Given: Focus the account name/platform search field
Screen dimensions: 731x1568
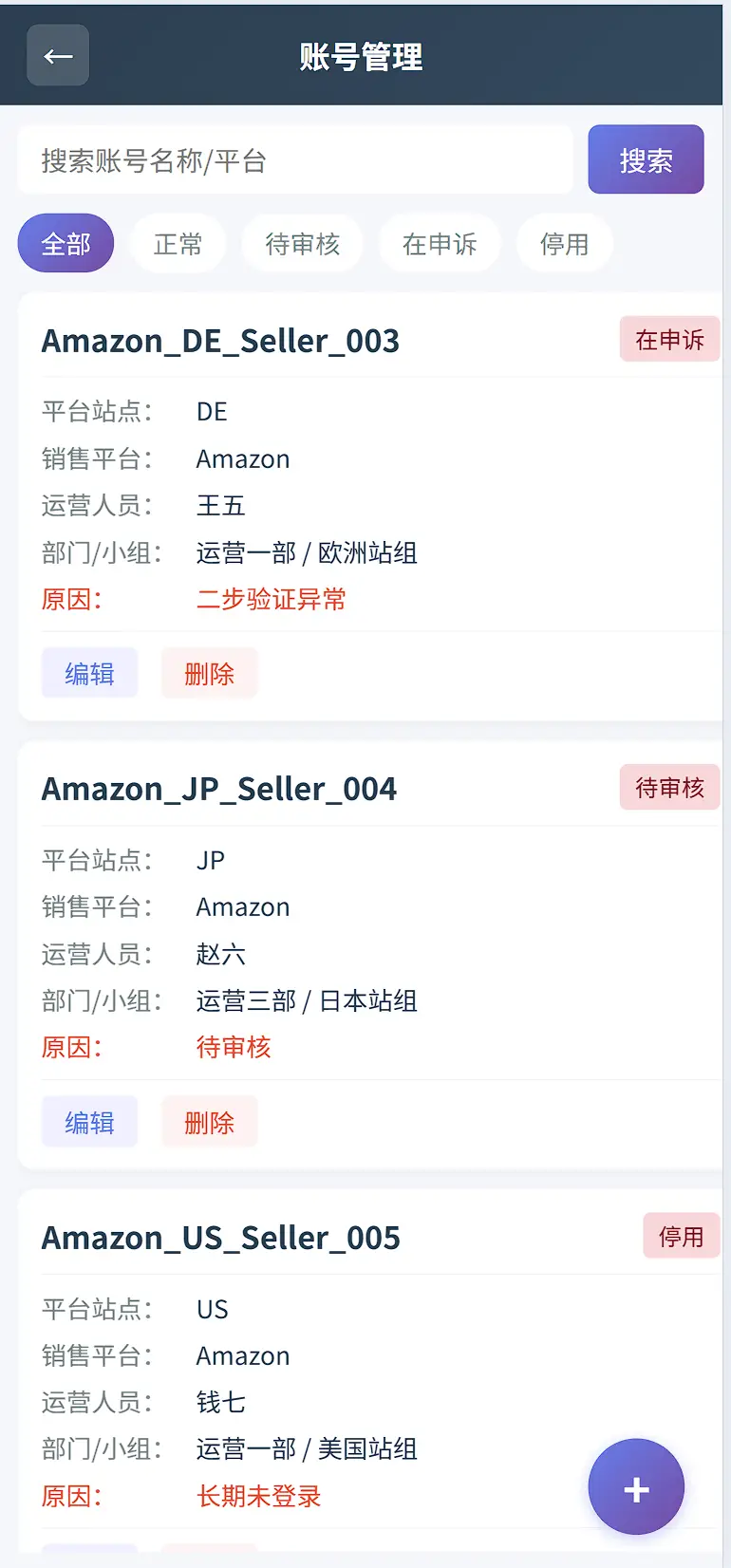Looking at the screenshot, I should [295, 159].
